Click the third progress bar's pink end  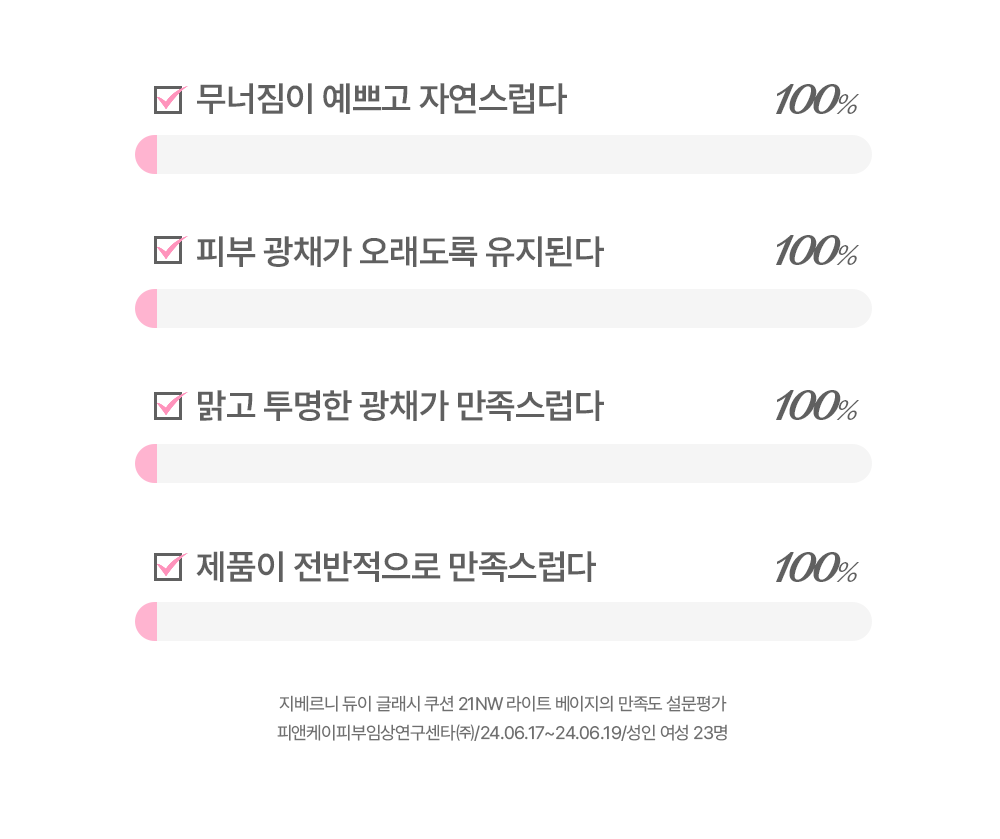tap(146, 463)
